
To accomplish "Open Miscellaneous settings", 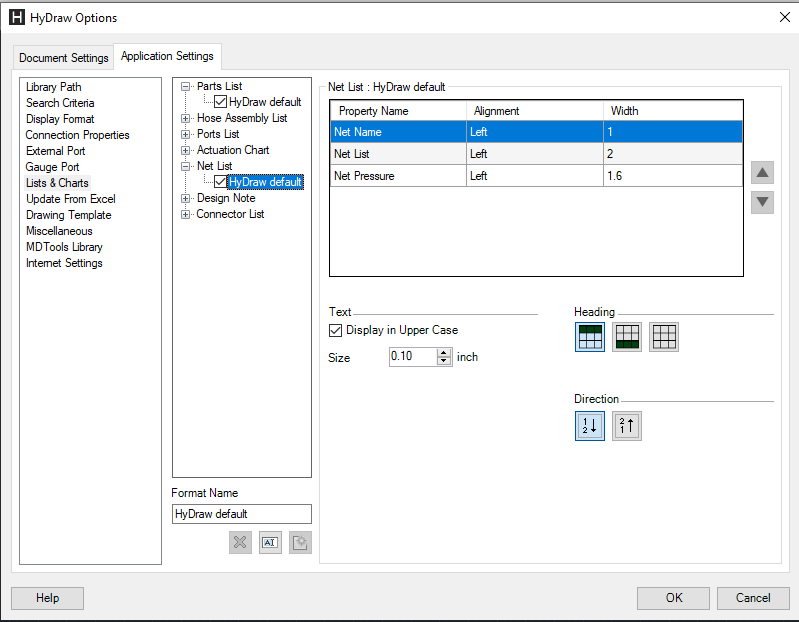I will pos(59,231).
